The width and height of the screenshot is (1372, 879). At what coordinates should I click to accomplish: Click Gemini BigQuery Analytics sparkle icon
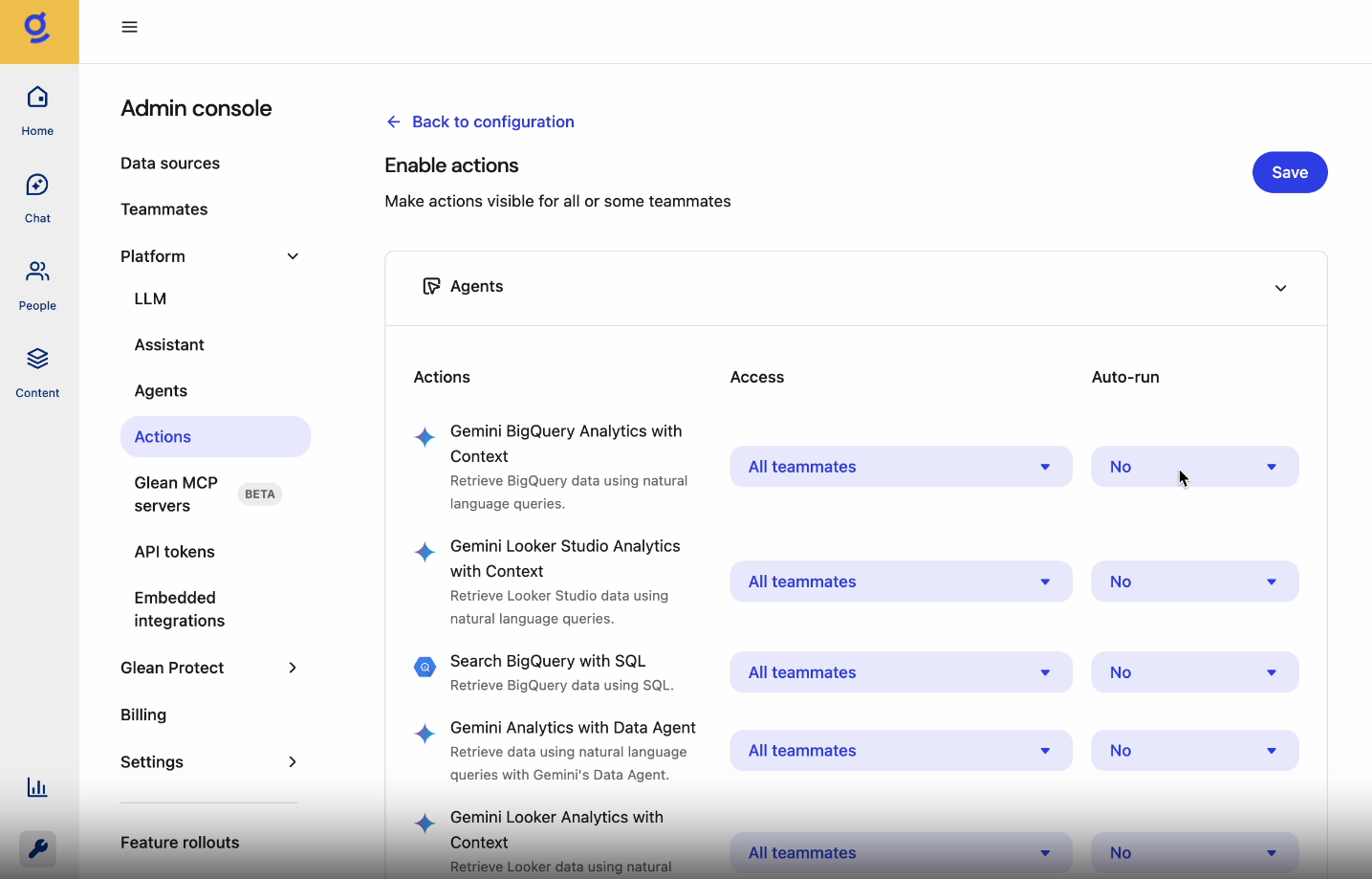[x=425, y=437]
